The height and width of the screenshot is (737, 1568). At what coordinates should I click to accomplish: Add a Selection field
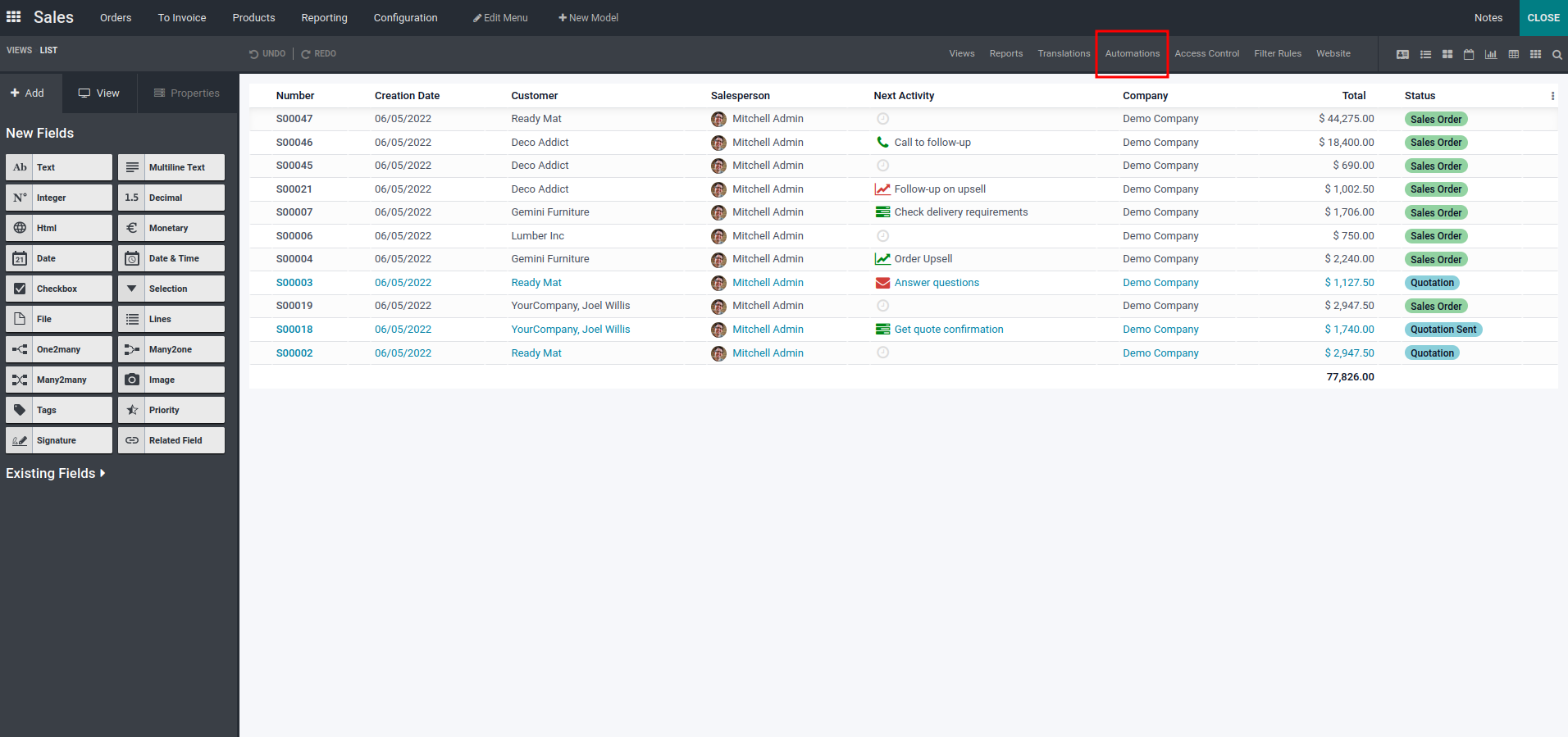click(x=171, y=289)
